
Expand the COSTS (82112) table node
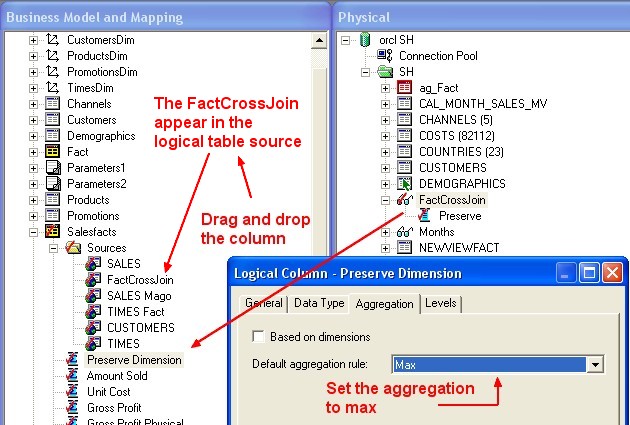click(x=385, y=136)
